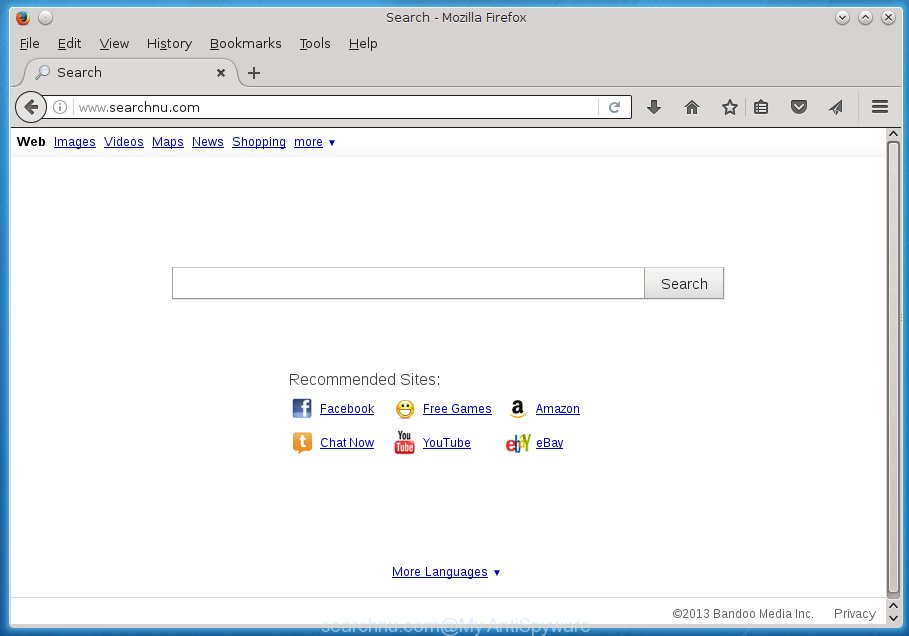Click the round pin button beside Firefox logo
Viewport: 909px width, 636px height.
[x=45, y=18]
